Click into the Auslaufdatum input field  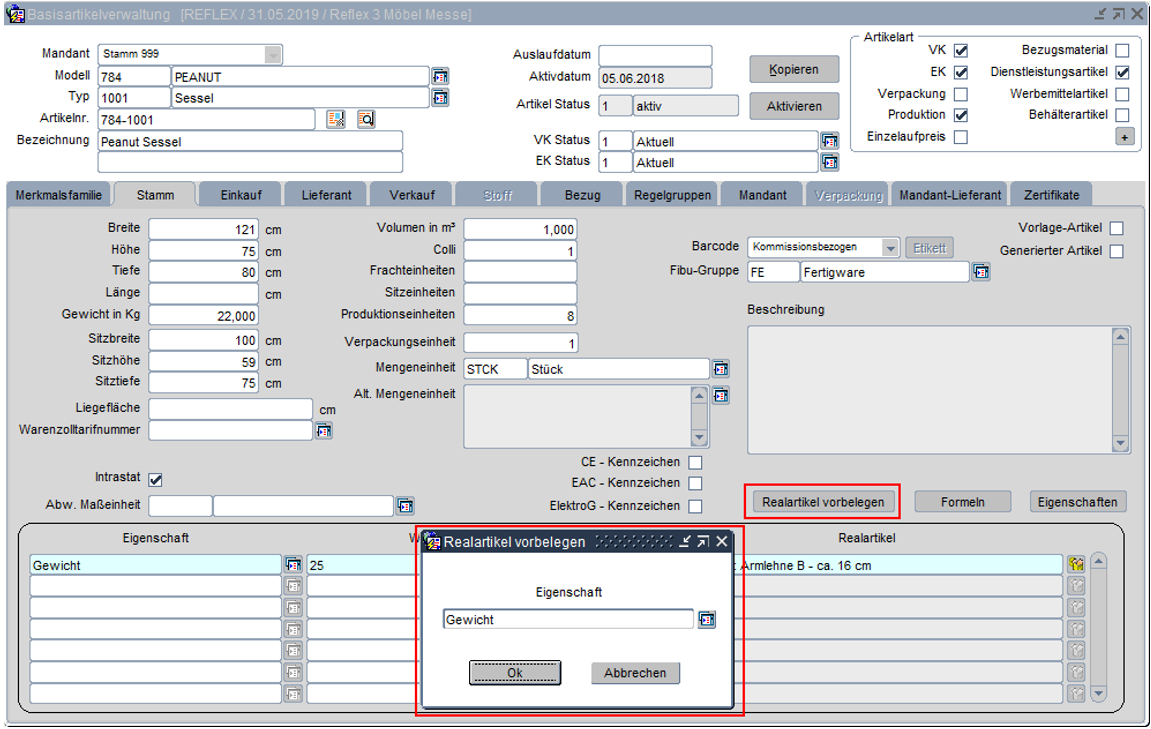coord(655,55)
